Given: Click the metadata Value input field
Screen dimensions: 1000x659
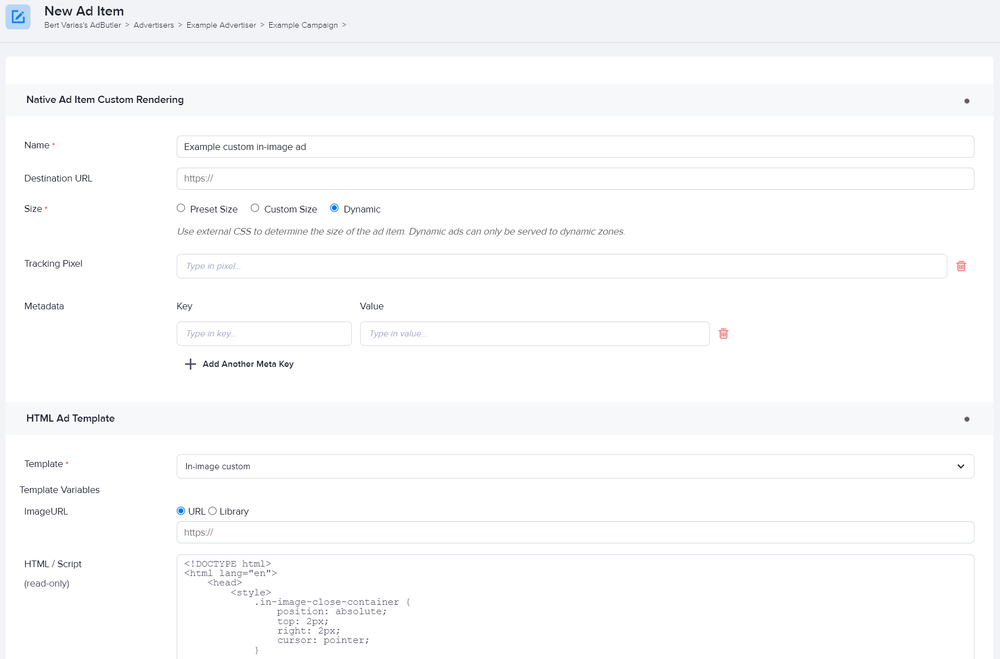Looking at the screenshot, I should (534, 334).
